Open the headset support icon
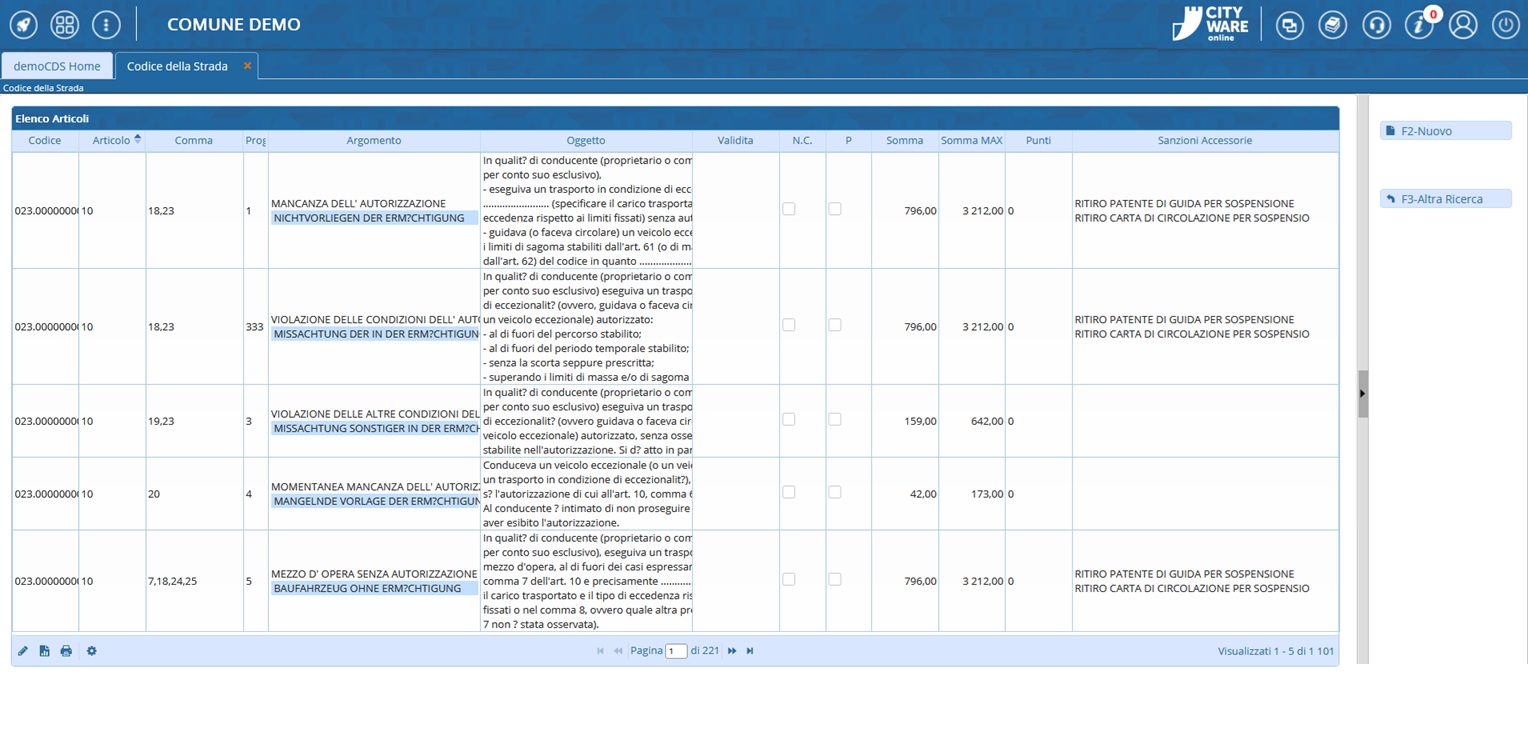This screenshot has width=1528, height=731. (1376, 25)
